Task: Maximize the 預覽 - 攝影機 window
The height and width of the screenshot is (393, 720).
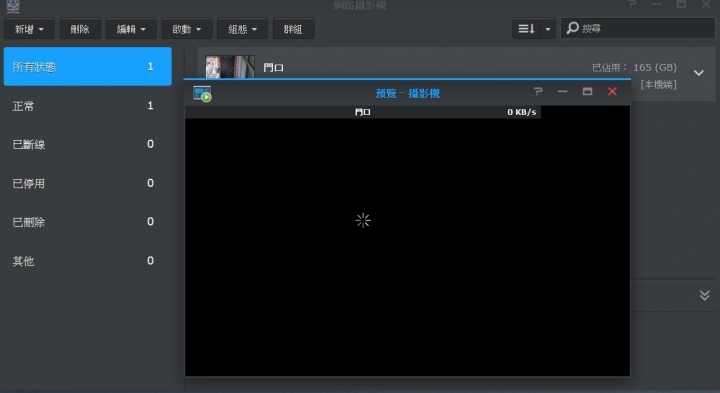Action: point(587,91)
